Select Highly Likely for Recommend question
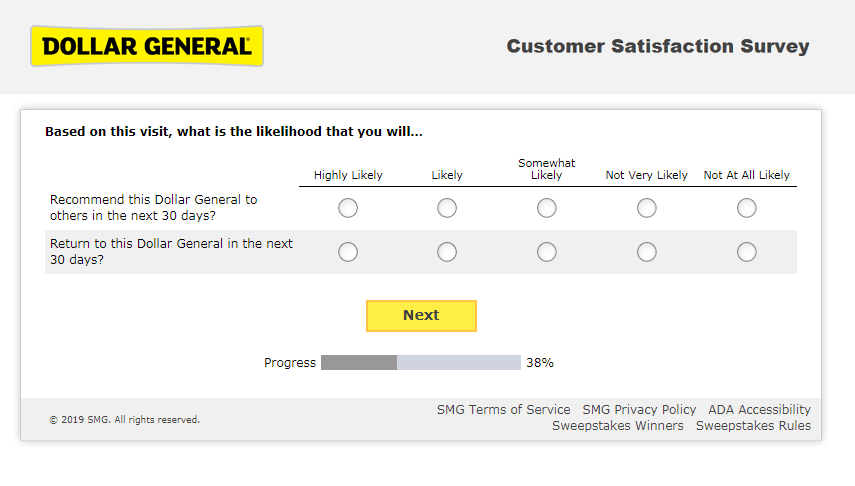The image size is (855, 486). pyautogui.click(x=347, y=208)
